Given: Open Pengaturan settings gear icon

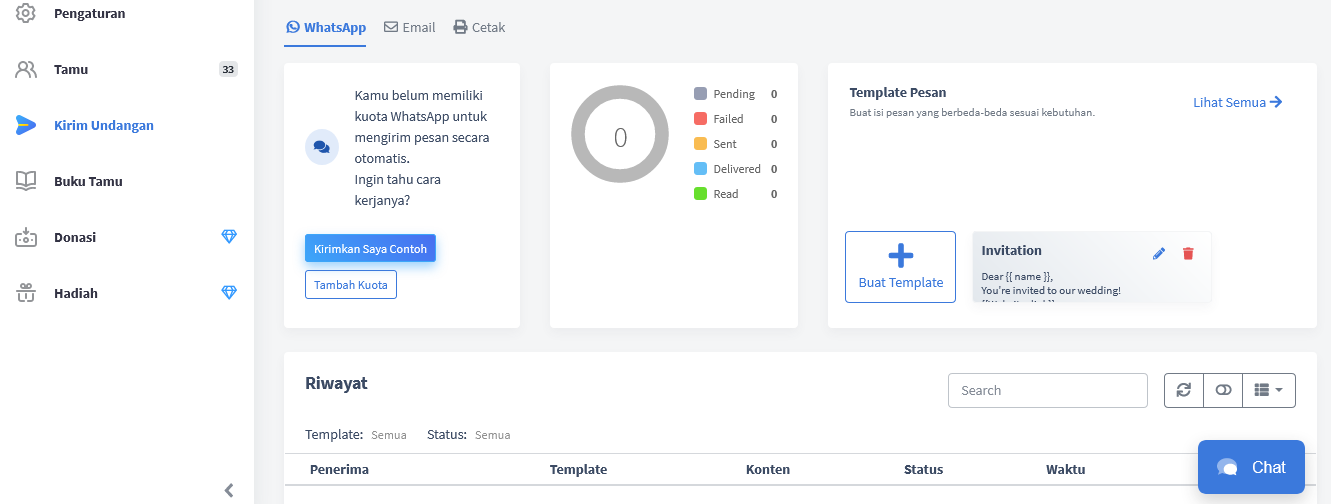Looking at the screenshot, I should 26,13.
